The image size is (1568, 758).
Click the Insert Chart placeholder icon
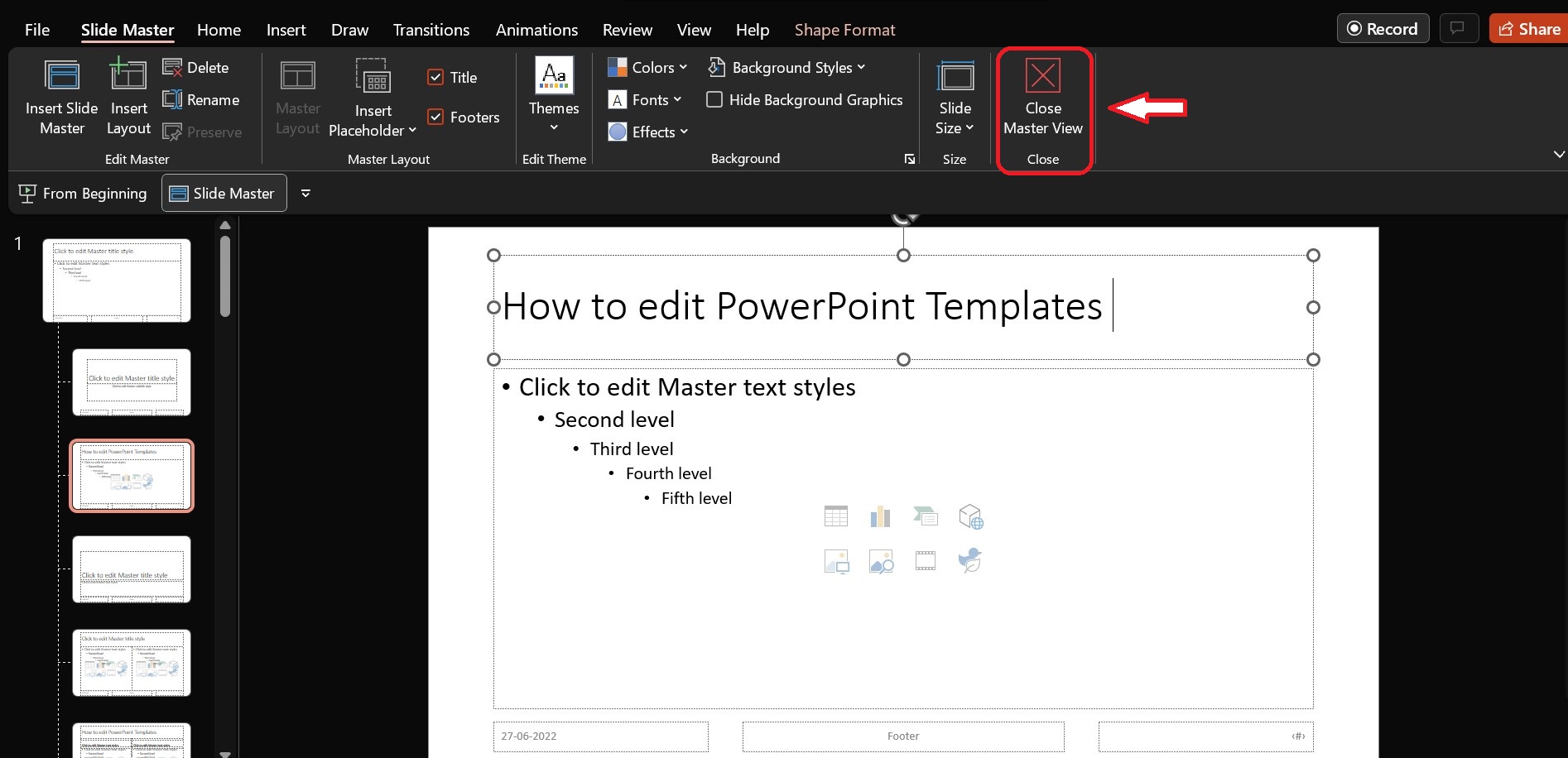click(881, 516)
